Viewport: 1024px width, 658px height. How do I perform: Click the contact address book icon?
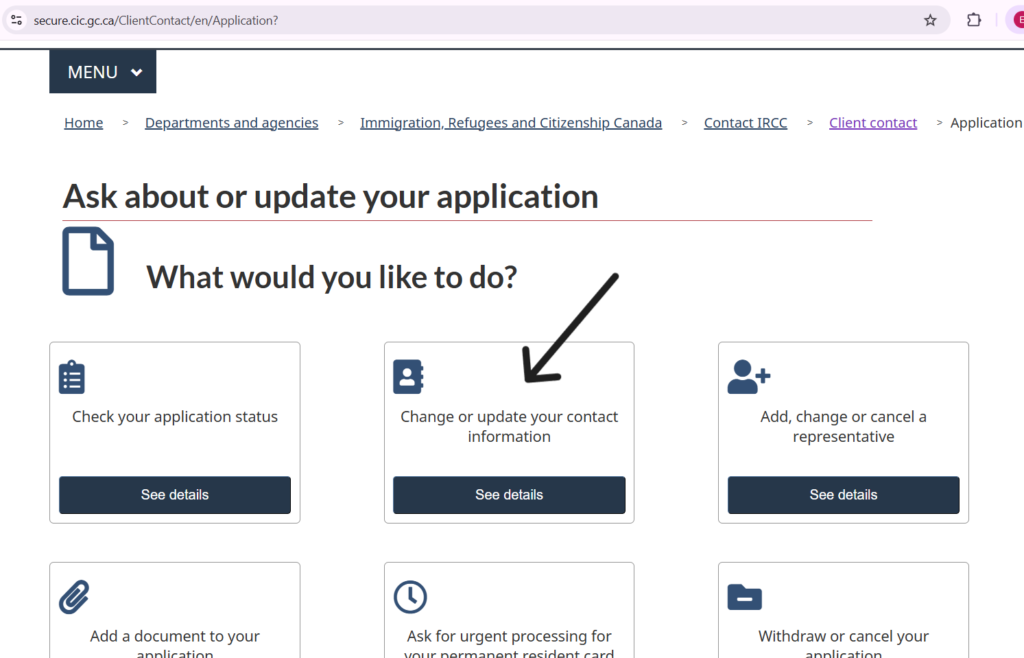point(408,377)
